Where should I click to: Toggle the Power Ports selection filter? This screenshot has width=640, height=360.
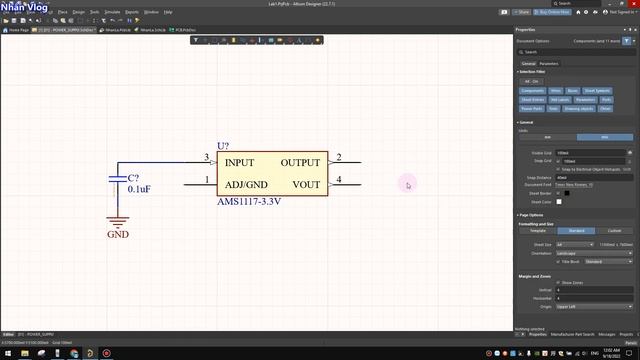[x=532, y=109]
